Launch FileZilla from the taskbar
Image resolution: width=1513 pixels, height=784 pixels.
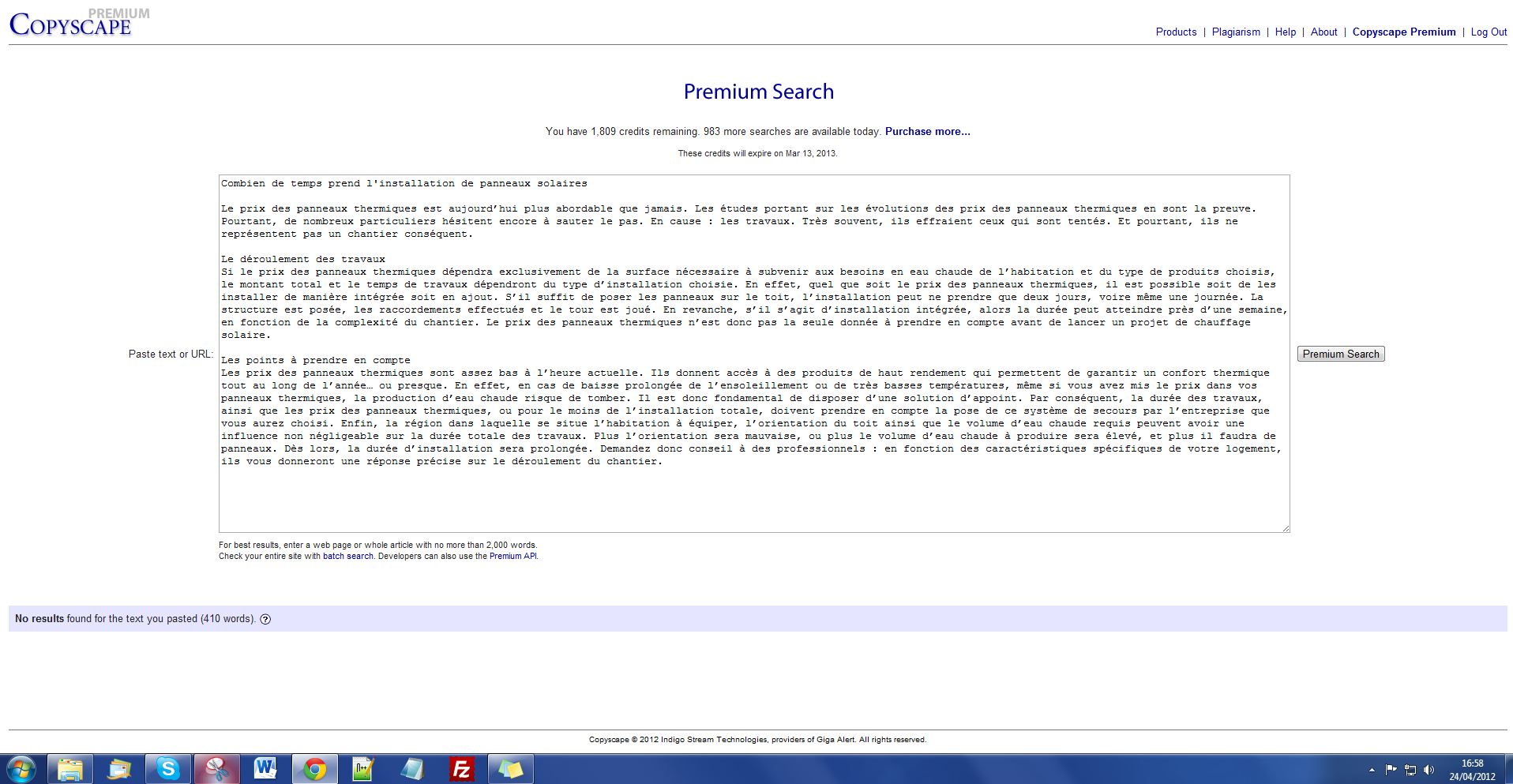coord(461,768)
